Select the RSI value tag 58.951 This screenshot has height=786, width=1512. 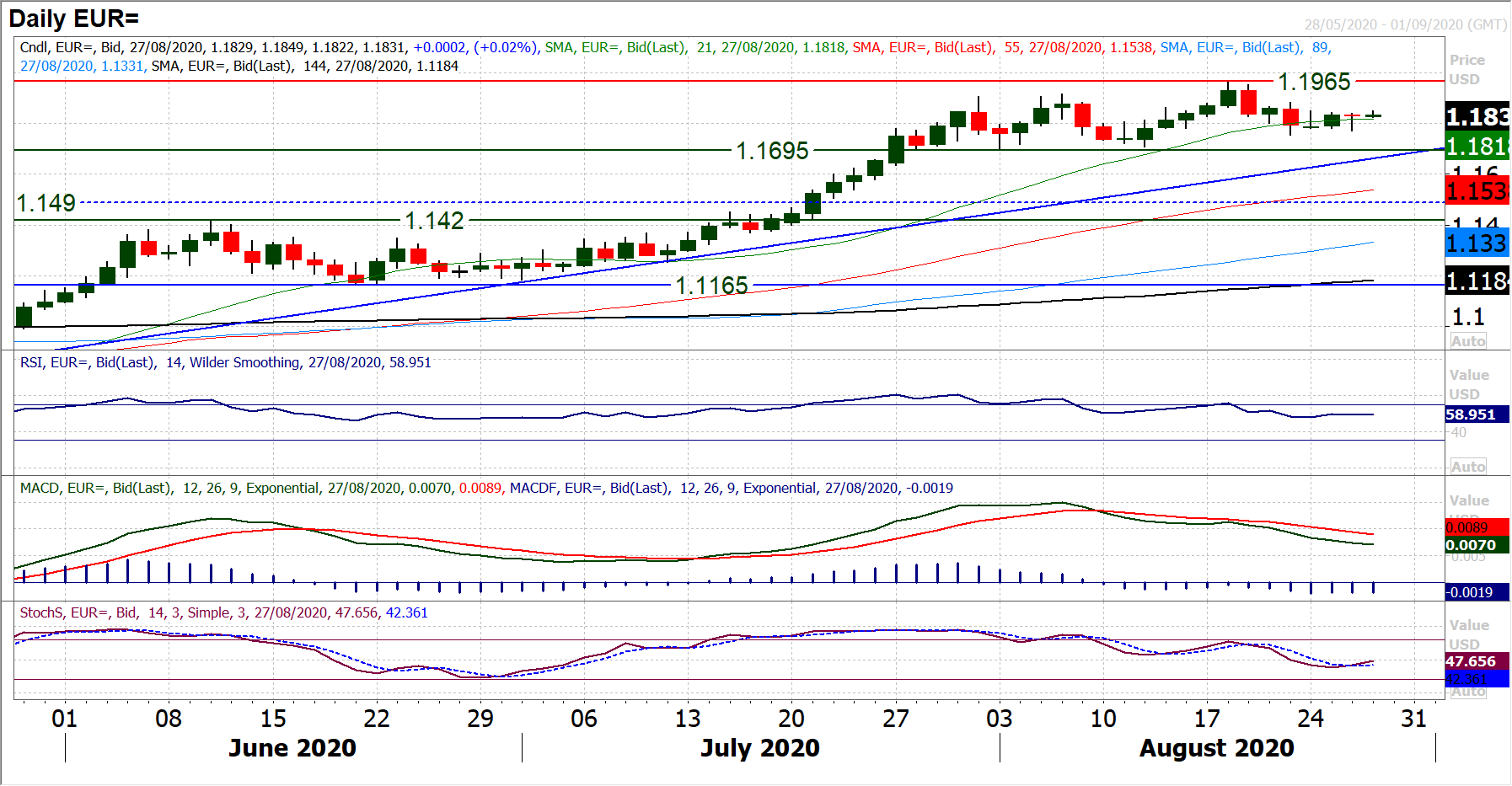1471,414
